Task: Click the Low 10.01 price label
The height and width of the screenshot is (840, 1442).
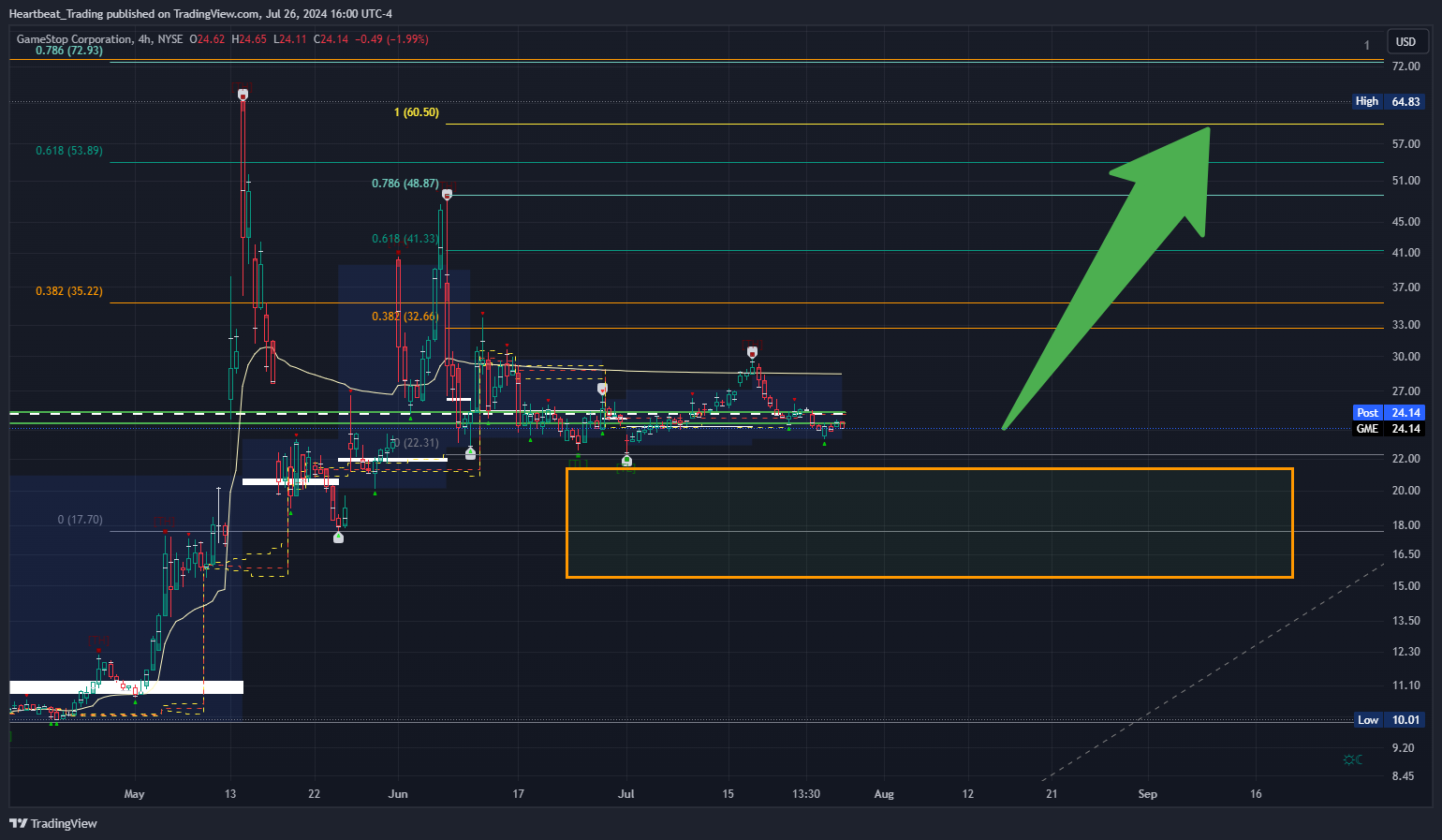Action: (1390, 720)
